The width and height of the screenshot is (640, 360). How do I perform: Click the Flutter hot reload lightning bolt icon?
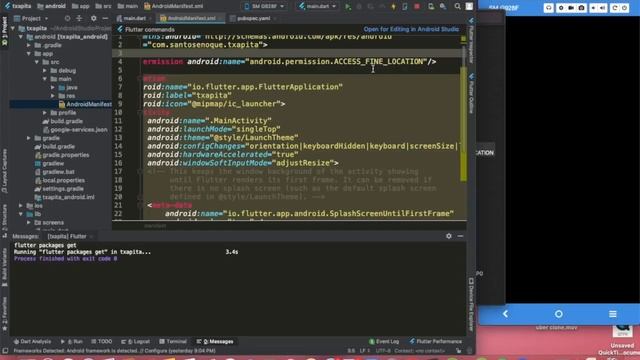393,7
